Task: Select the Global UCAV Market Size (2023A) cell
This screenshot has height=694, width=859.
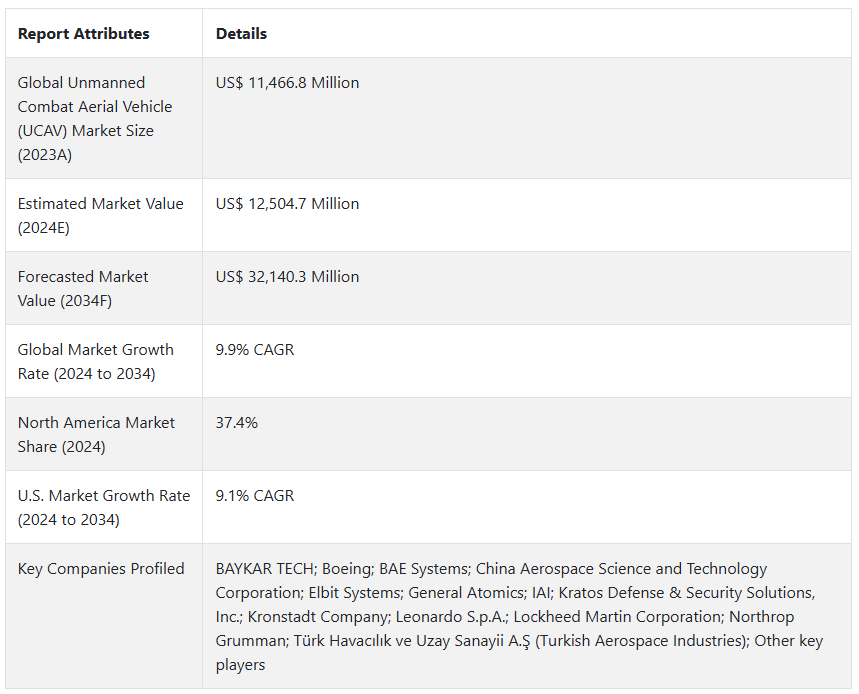Action: click(95, 118)
